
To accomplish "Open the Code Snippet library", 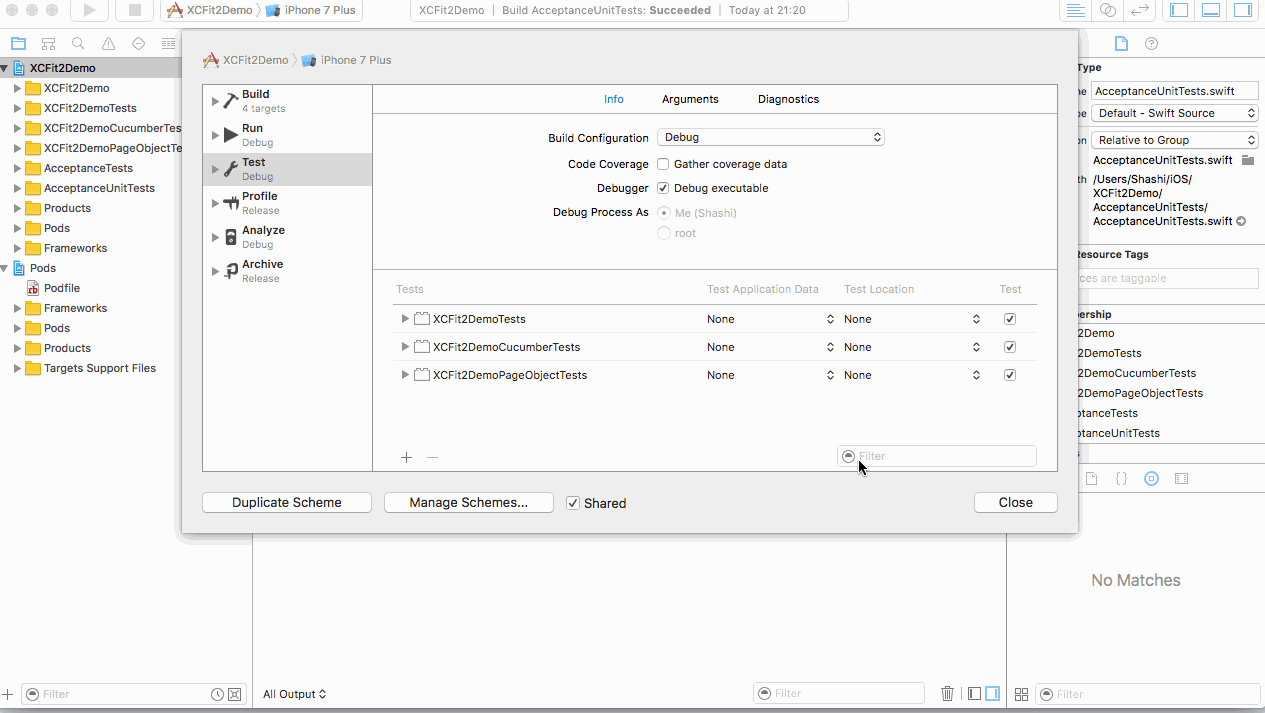I will click(x=1121, y=479).
